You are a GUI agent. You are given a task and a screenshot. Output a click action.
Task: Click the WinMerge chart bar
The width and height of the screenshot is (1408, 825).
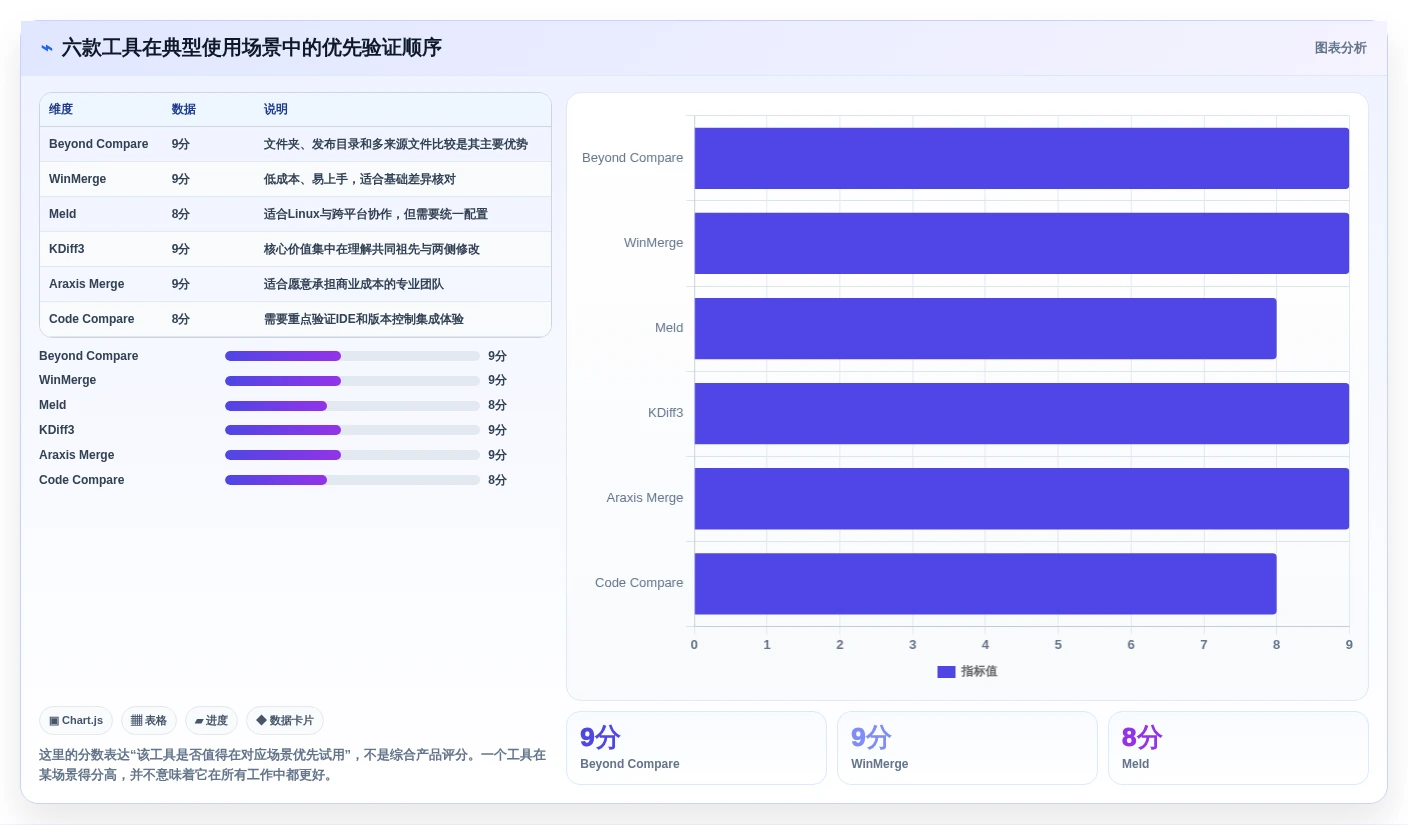[x=1021, y=243]
